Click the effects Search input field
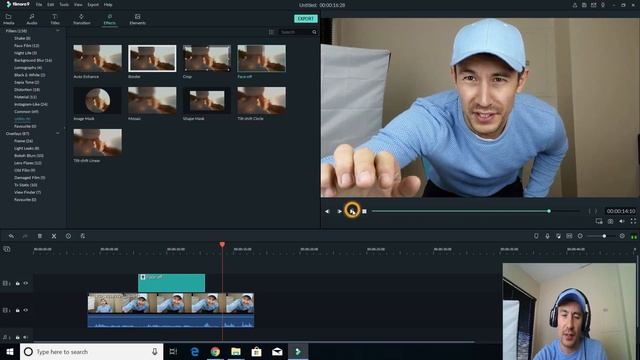The image size is (640, 360). [x=296, y=32]
